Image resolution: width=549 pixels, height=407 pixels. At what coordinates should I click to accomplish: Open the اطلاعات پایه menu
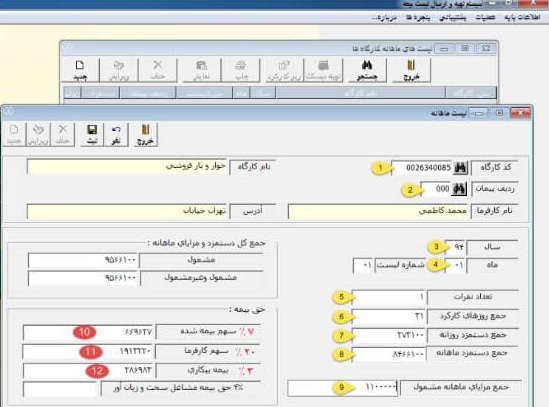tap(522, 17)
